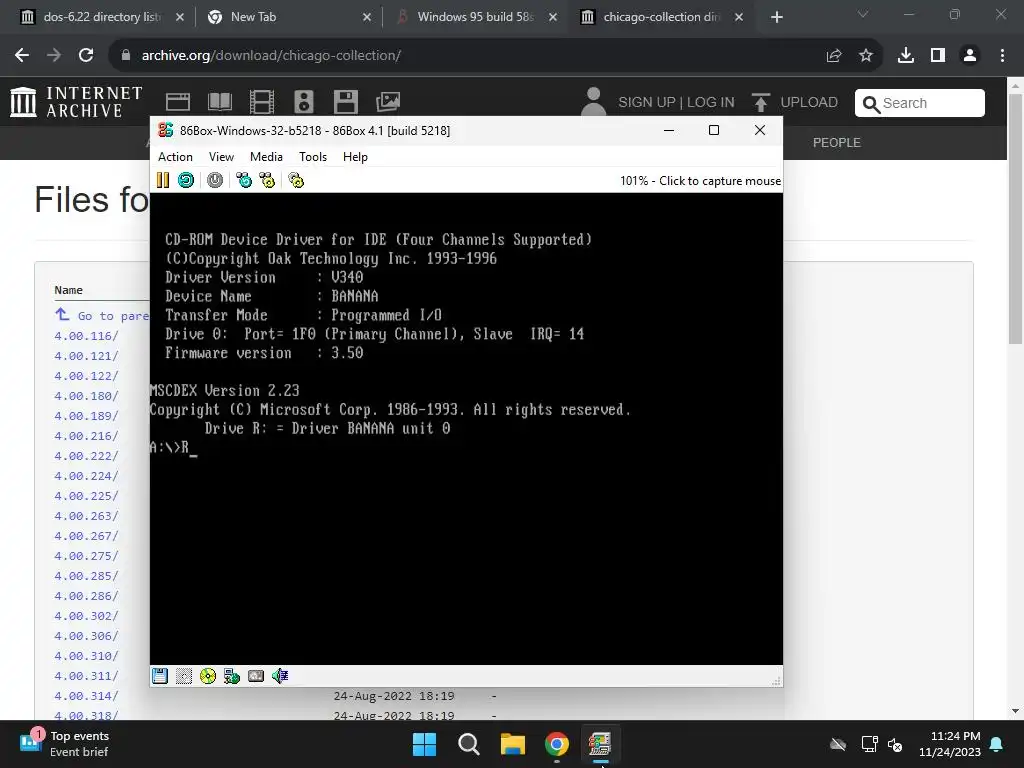Open Chrome three-dot menu
Screen dimensions: 1024x768
pos(1002,56)
